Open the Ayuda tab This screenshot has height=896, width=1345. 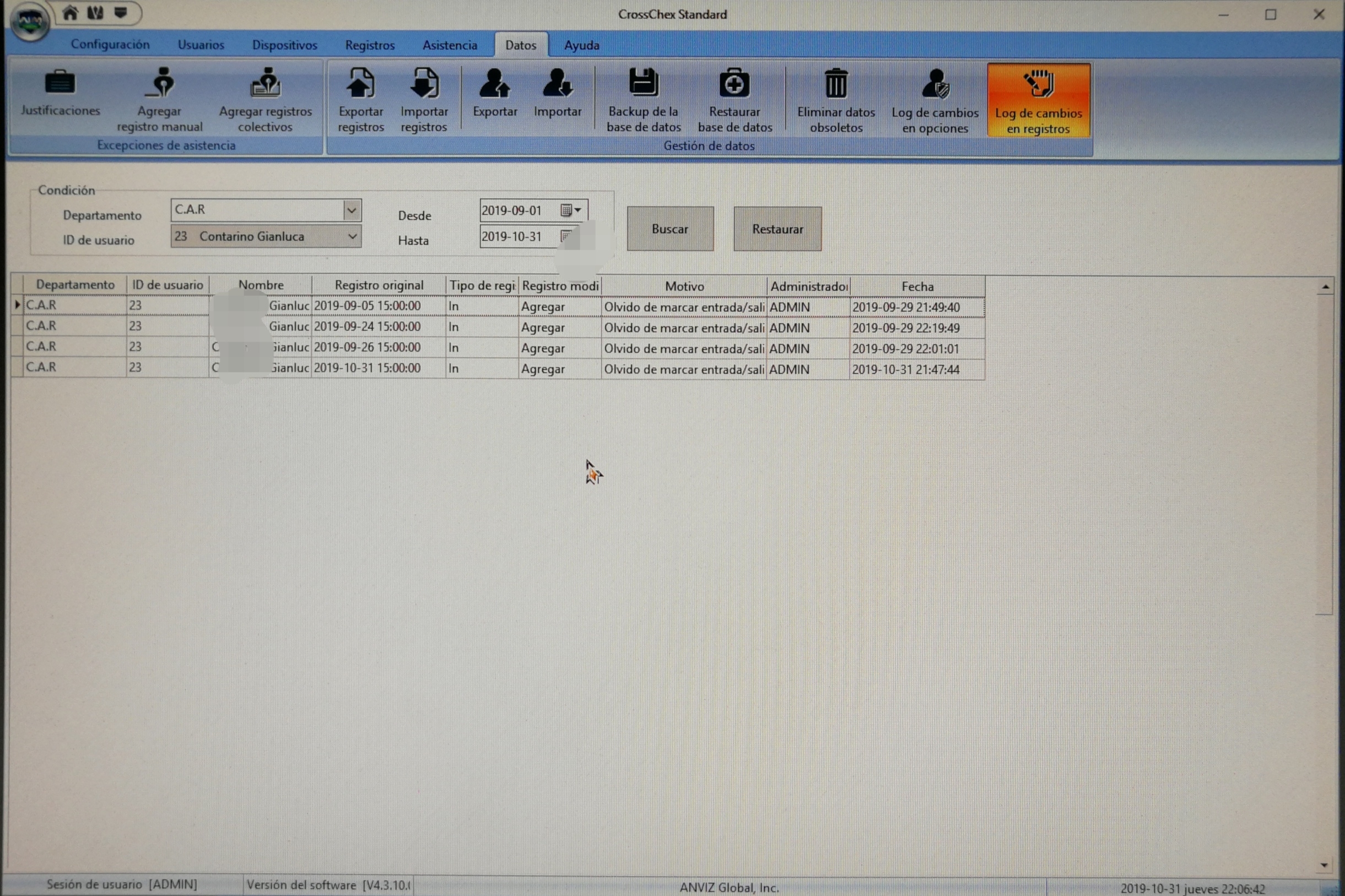582,45
